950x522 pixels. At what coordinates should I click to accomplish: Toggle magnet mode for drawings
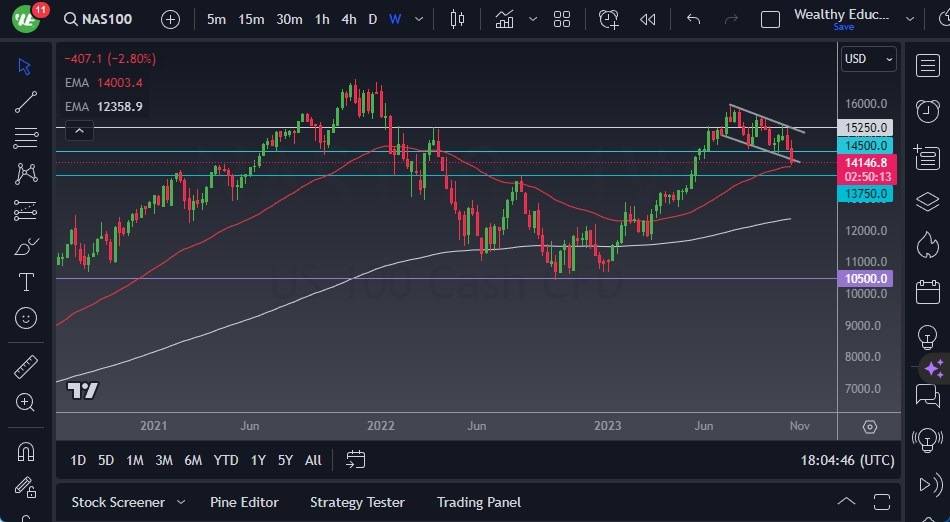26,450
